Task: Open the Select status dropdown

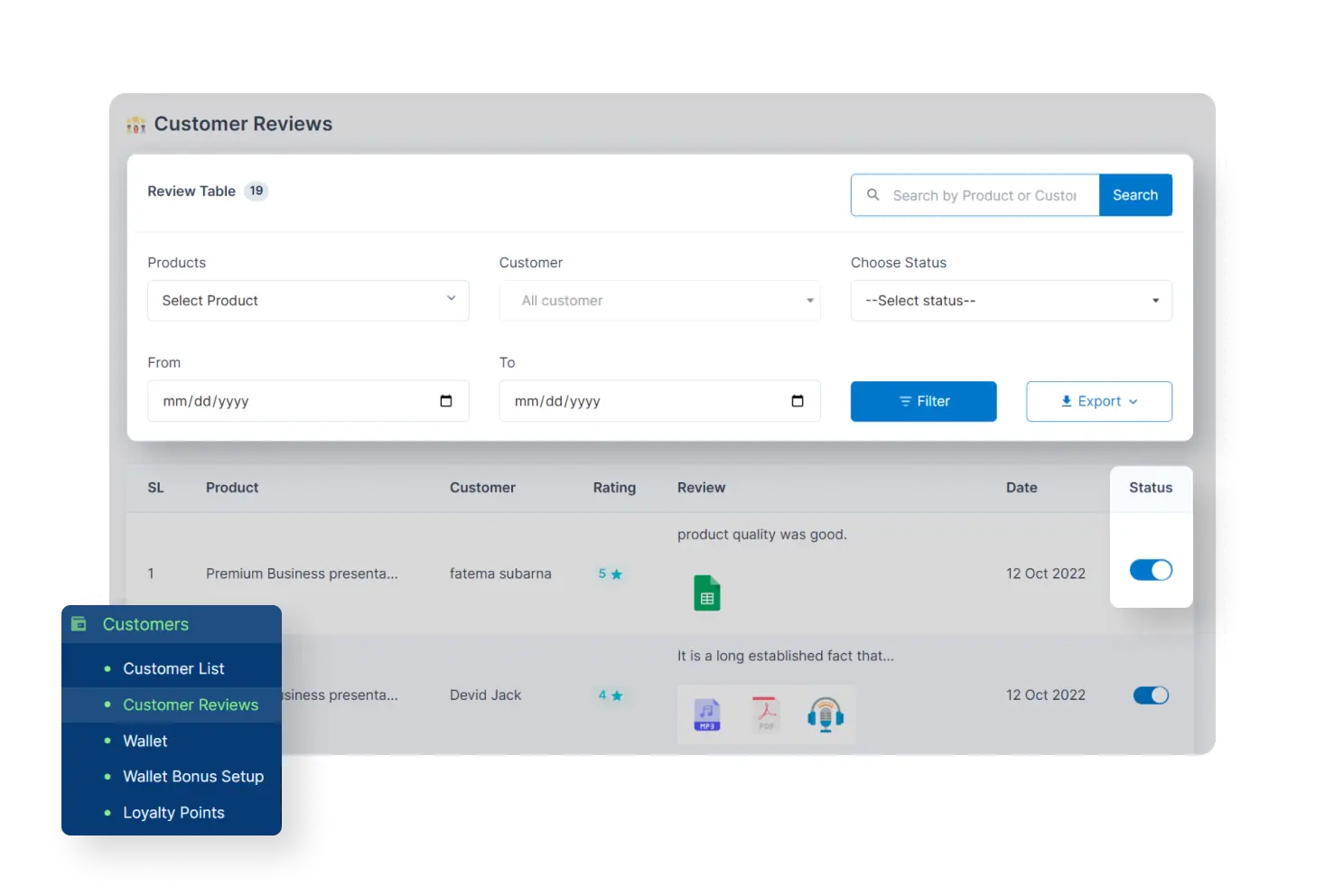Action: pos(1011,300)
